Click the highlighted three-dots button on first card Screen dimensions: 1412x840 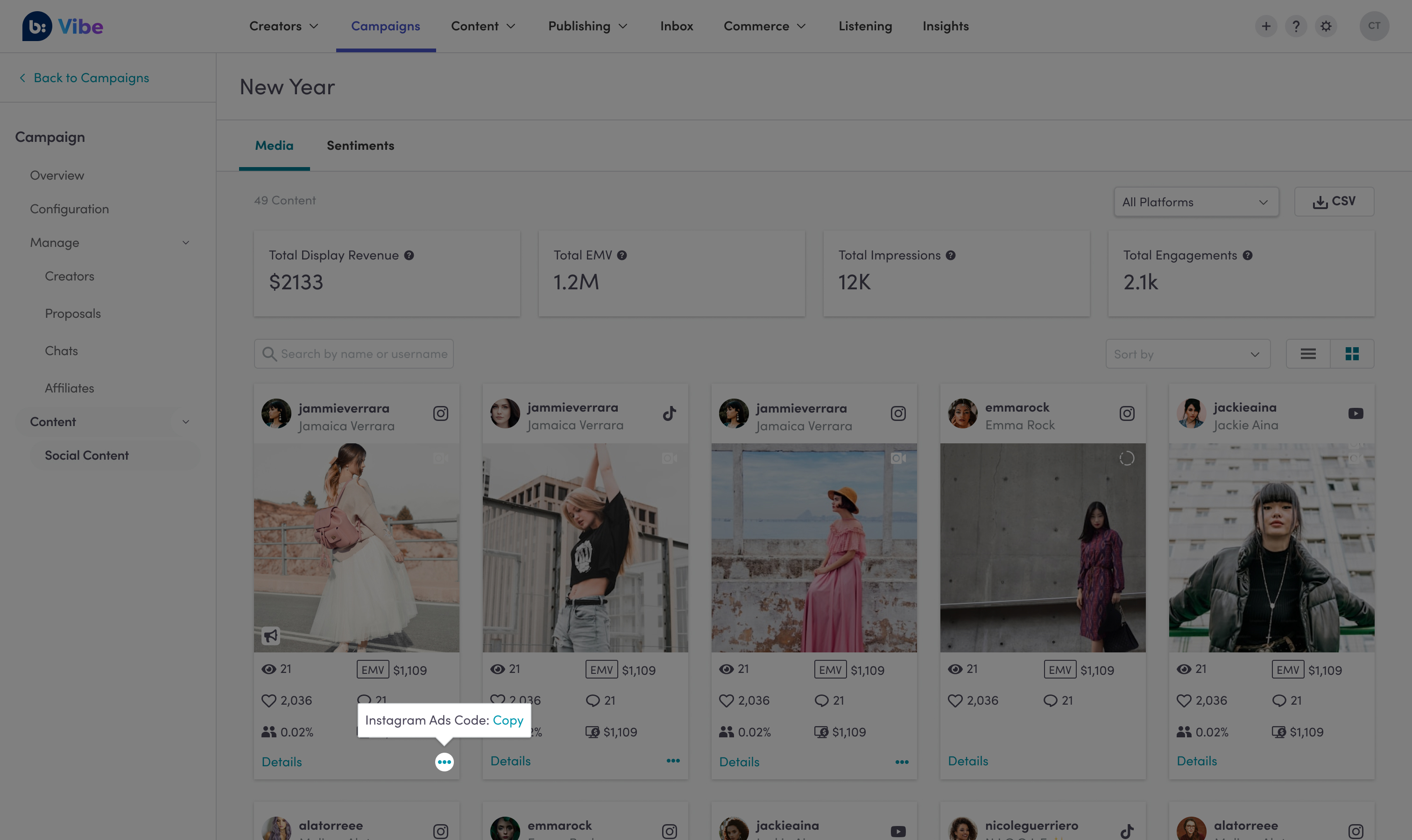pyautogui.click(x=444, y=762)
